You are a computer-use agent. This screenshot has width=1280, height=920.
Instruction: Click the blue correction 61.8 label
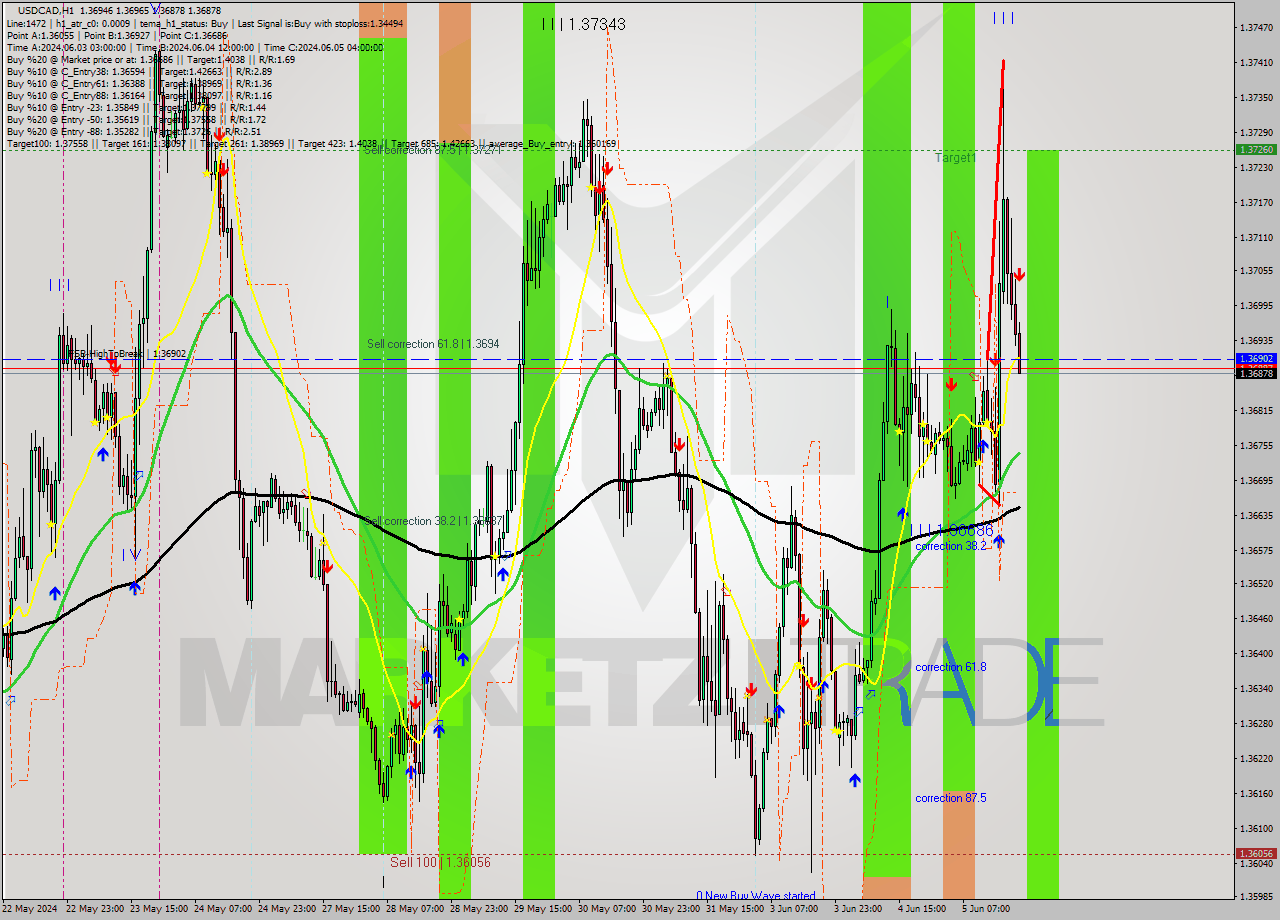pyautogui.click(x=950, y=667)
